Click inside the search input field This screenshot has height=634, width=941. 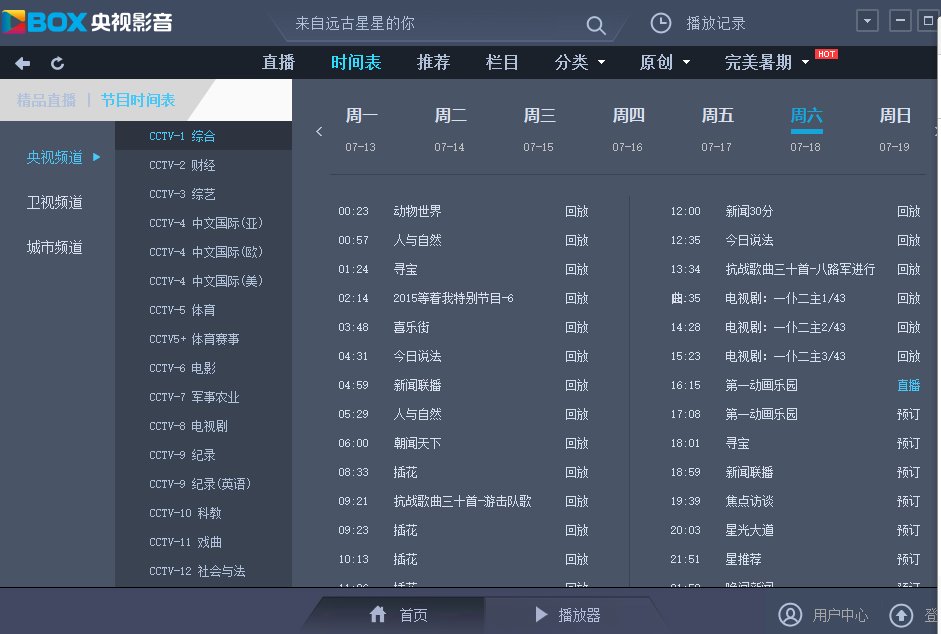tap(430, 23)
